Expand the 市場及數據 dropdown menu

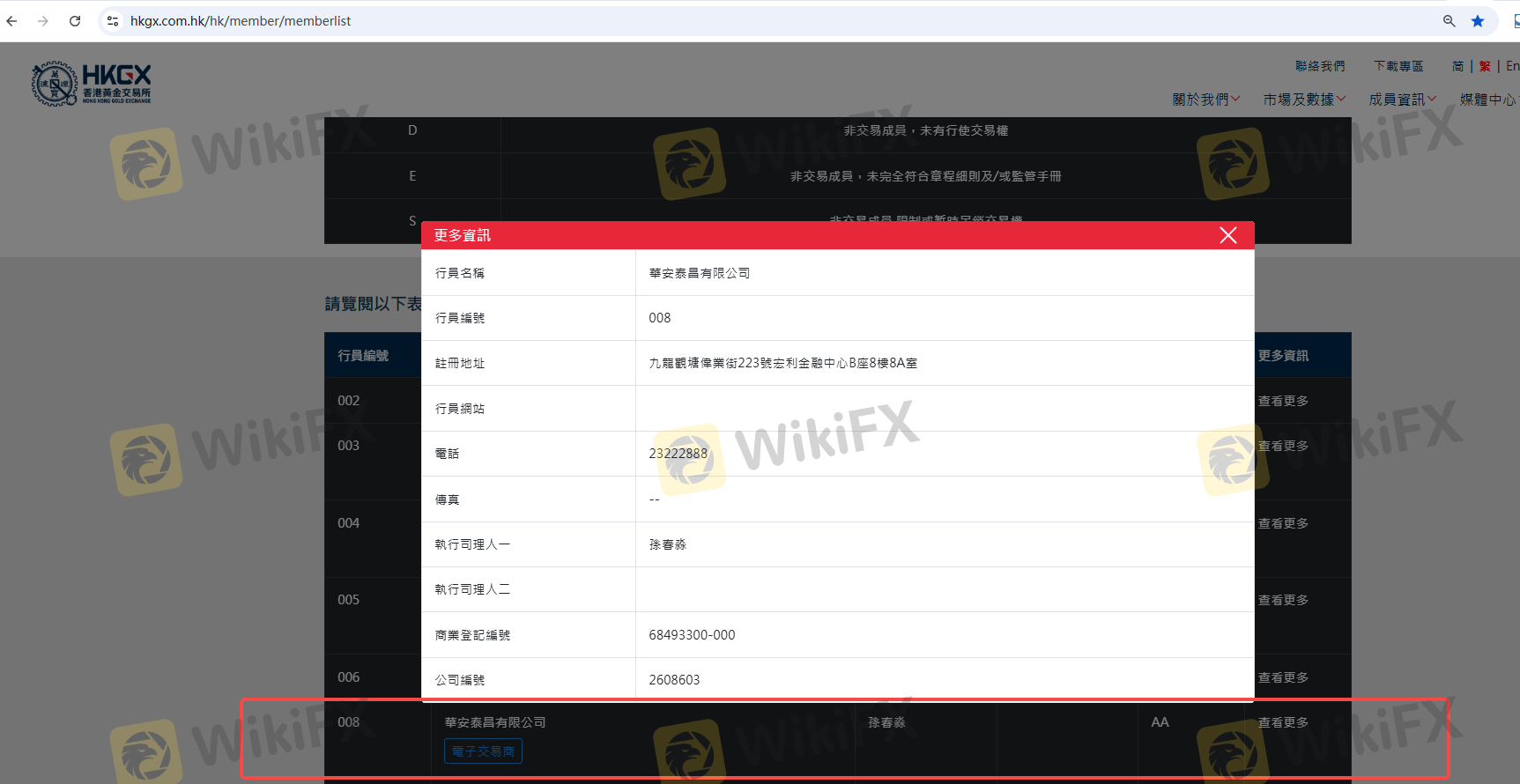coord(1303,100)
